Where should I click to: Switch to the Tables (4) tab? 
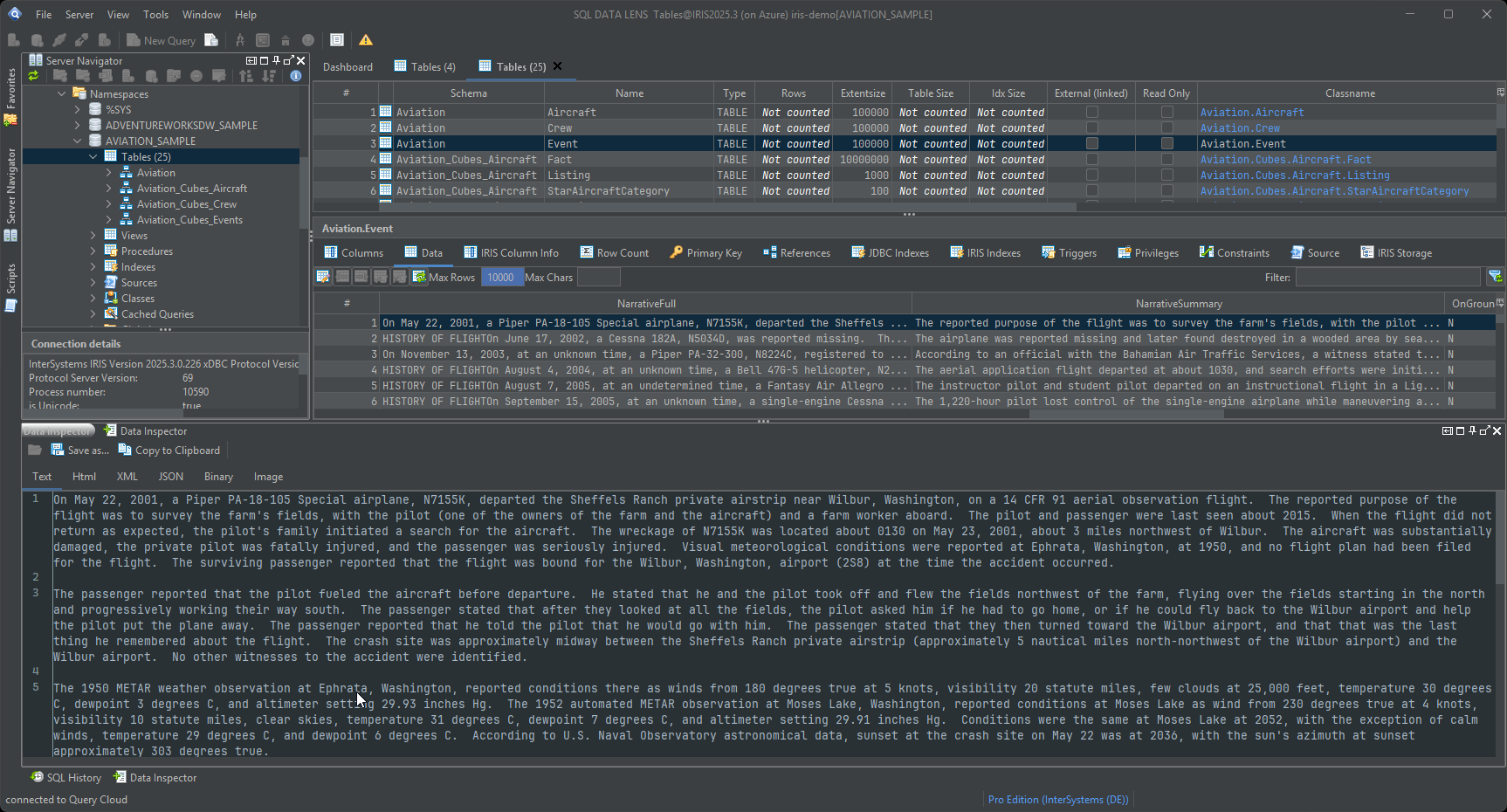(425, 66)
